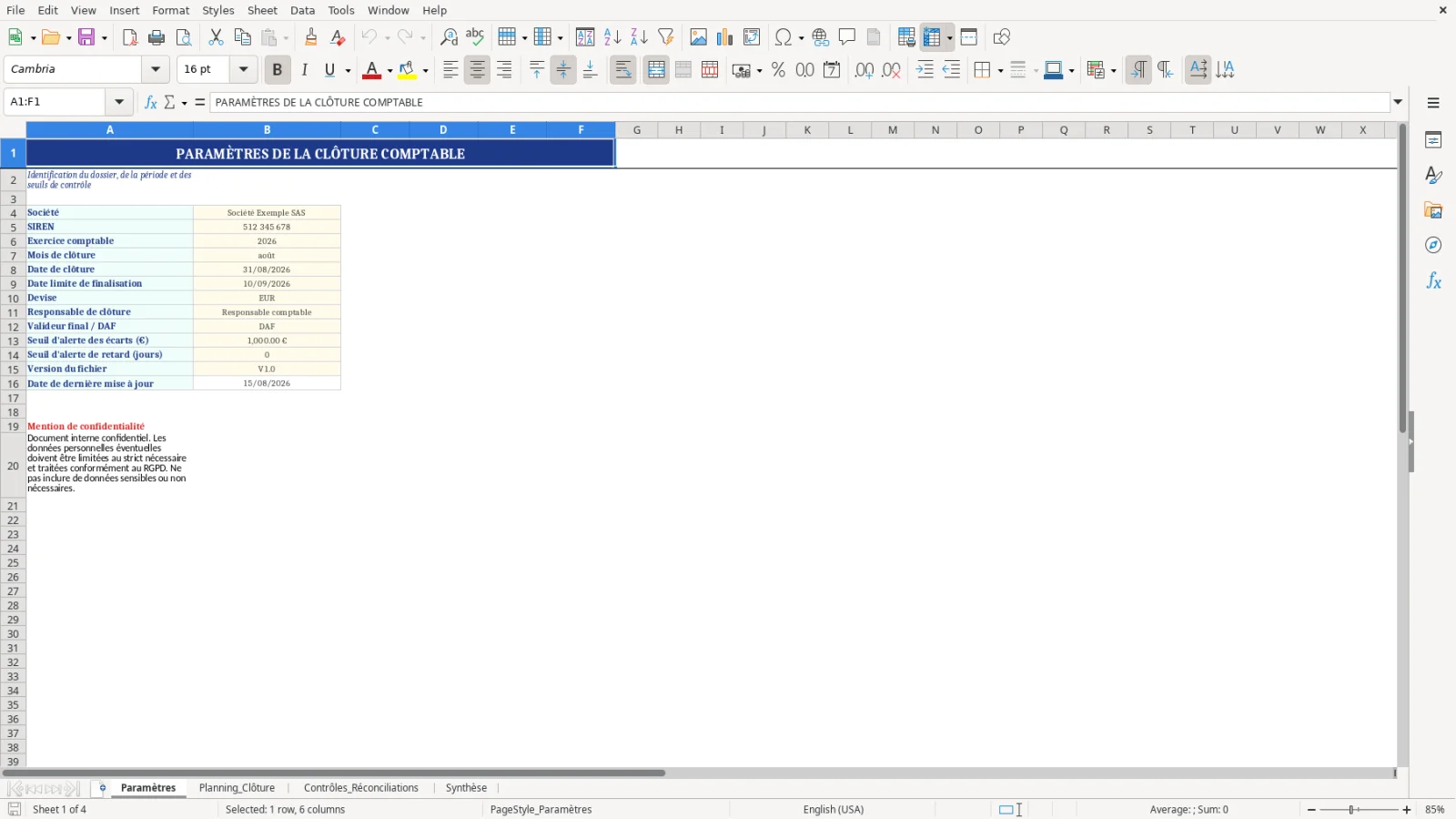1456x819 pixels.
Task: Click the Save document icon
Action: coord(86,37)
